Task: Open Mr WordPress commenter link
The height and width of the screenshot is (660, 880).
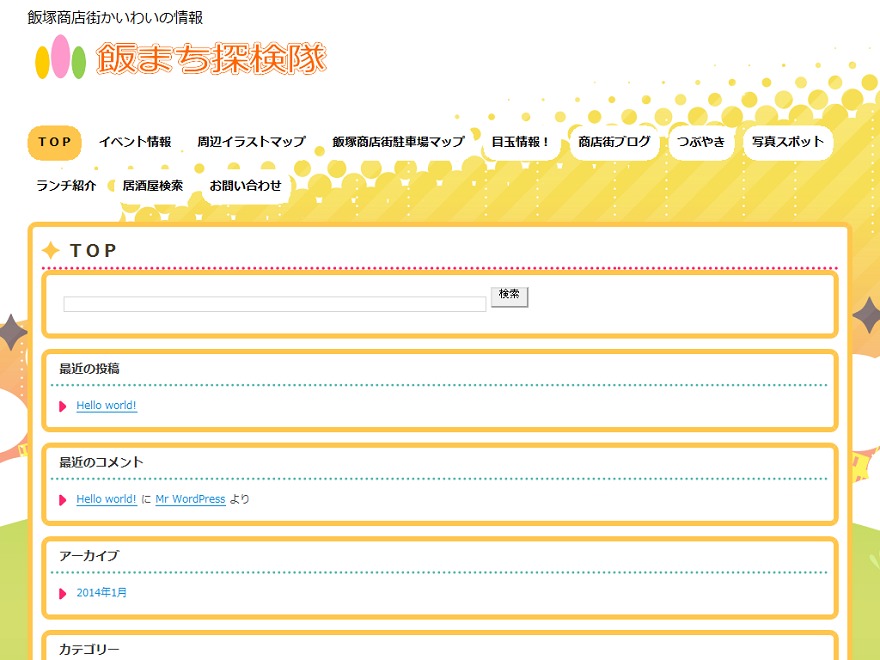Action: (190, 499)
